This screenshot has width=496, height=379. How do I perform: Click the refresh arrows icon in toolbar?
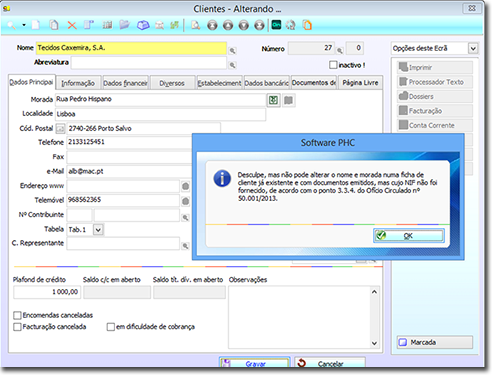(291, 25)
